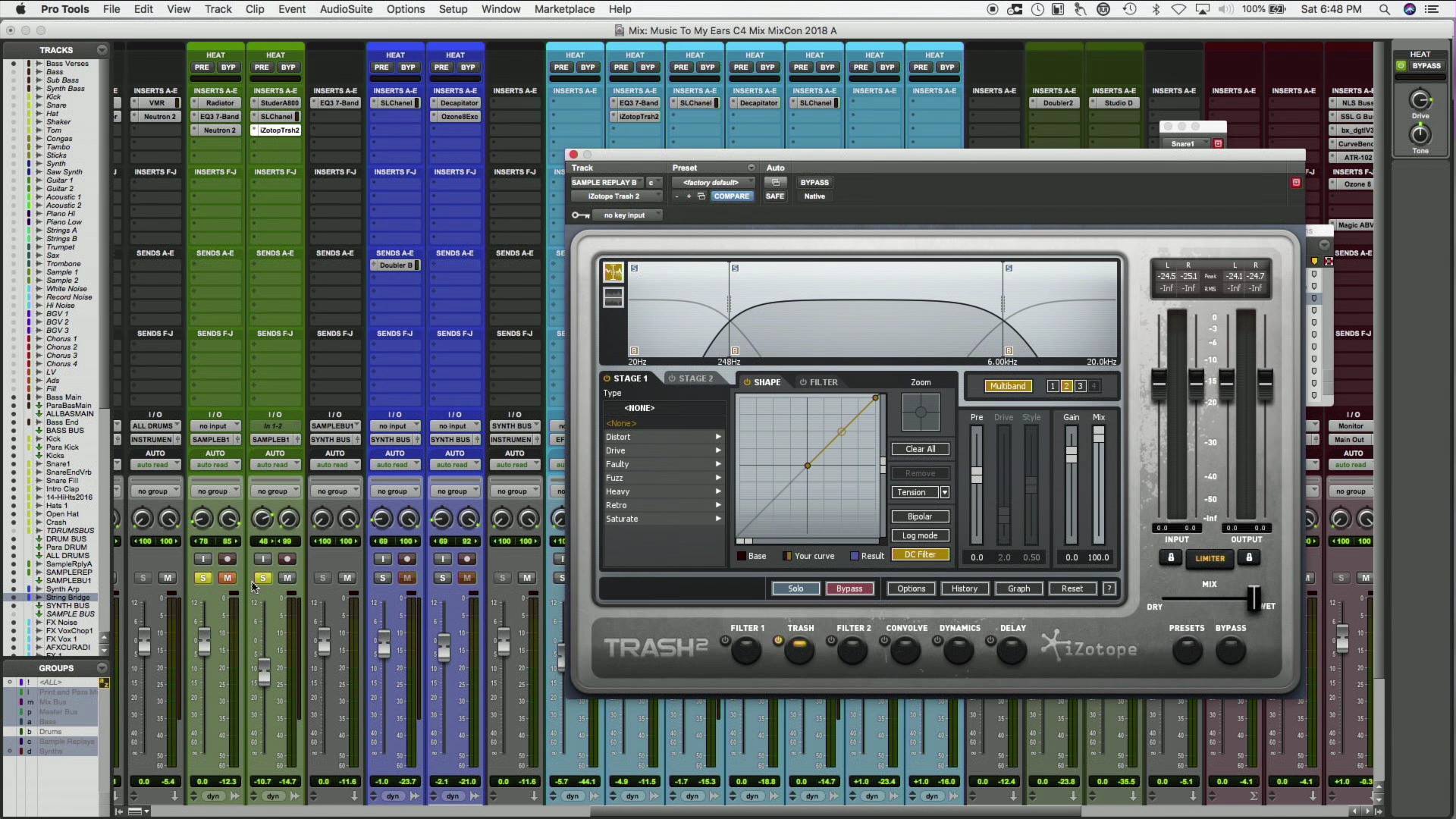Toggle the DC Filter button
This screenshot has height=819, width=1456.
pos(920,554)
